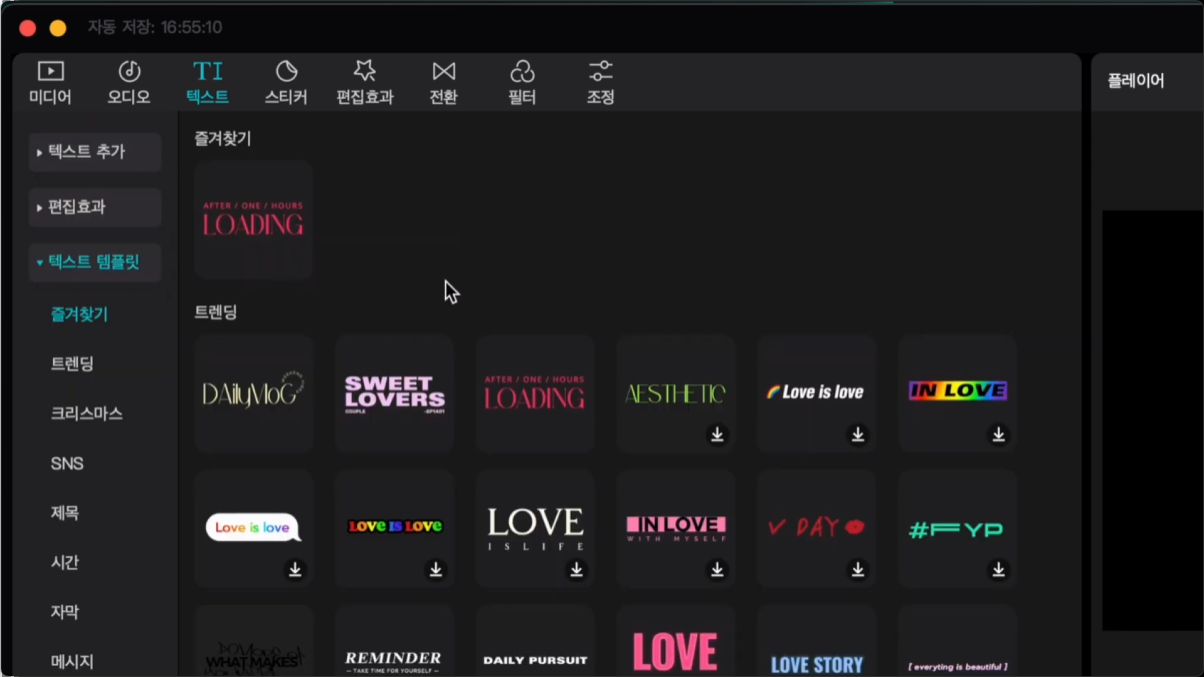Screen dimensions: 1204x677
Task: Collapse the 텍스트 템플릿 section
Action: coord(95,262)
